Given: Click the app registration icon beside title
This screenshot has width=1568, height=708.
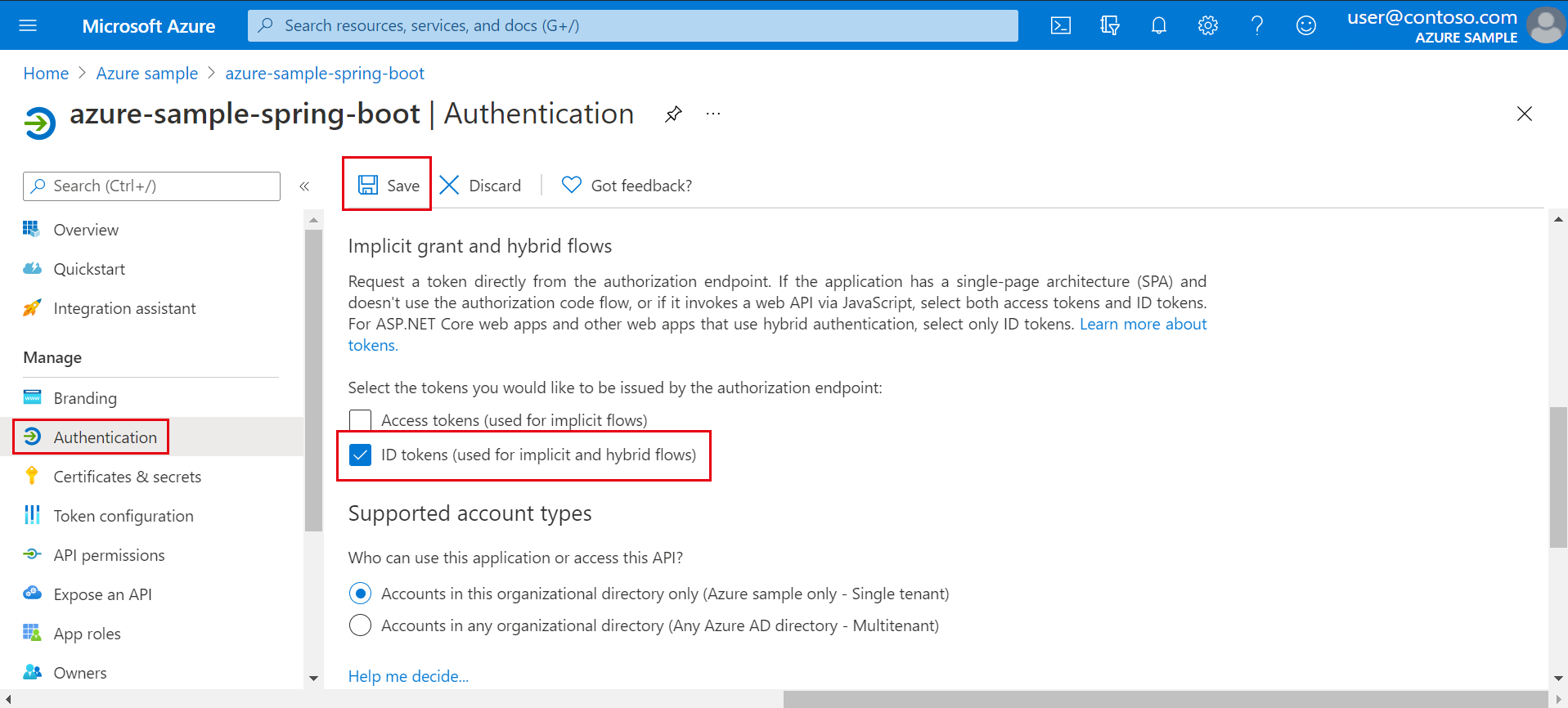Looking at the screenshot, I should coord(40,123).
